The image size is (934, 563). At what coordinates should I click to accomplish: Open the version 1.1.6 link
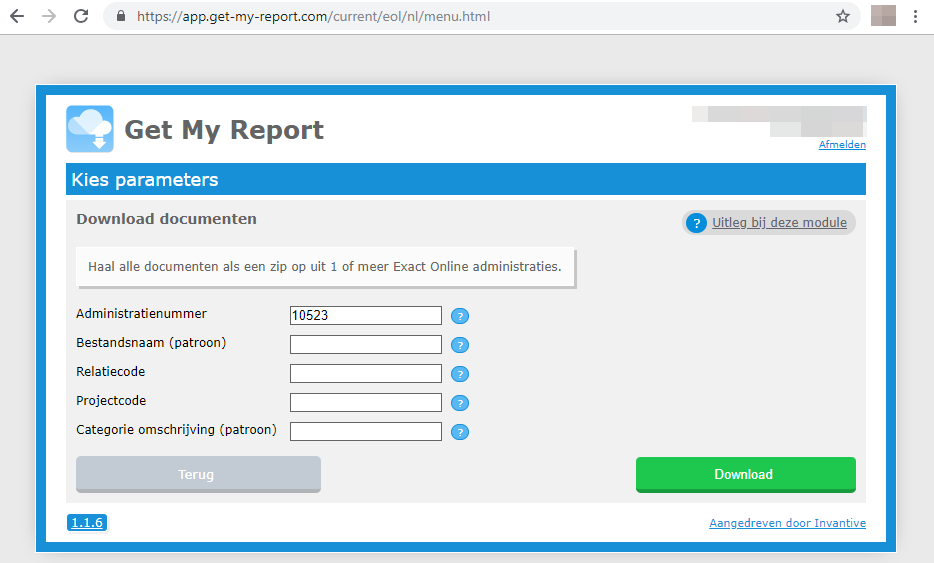pos(87,522)
